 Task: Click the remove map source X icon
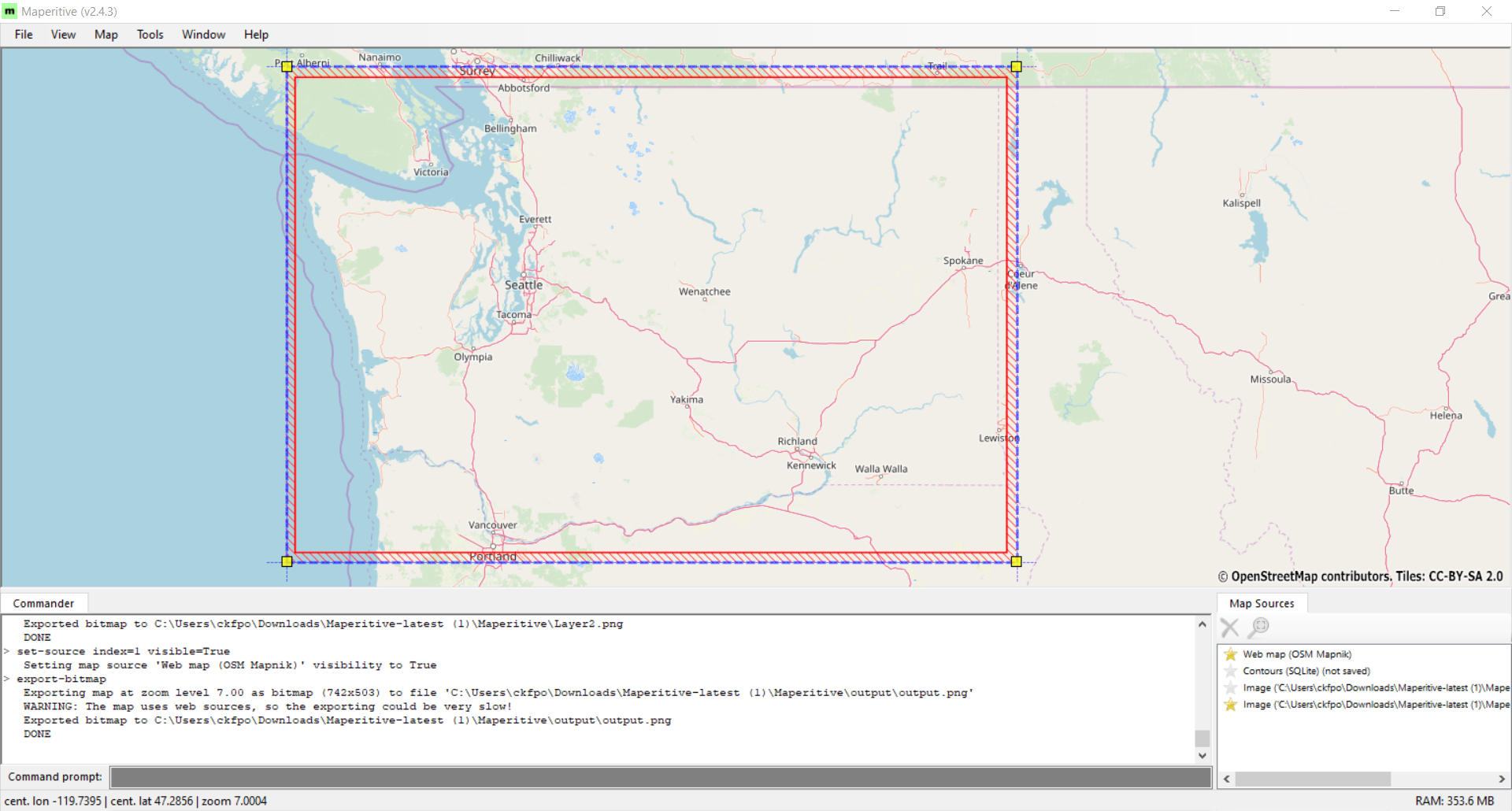[1229, 628]
